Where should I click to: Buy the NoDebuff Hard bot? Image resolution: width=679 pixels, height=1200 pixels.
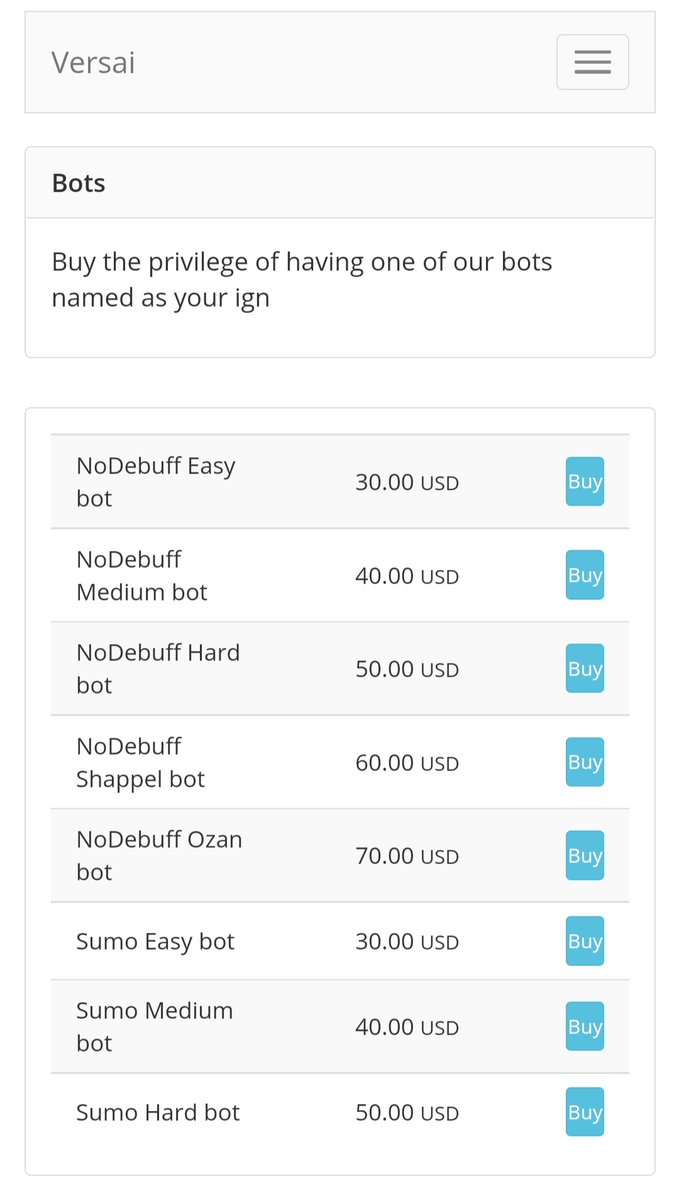[x=584, y=668]
